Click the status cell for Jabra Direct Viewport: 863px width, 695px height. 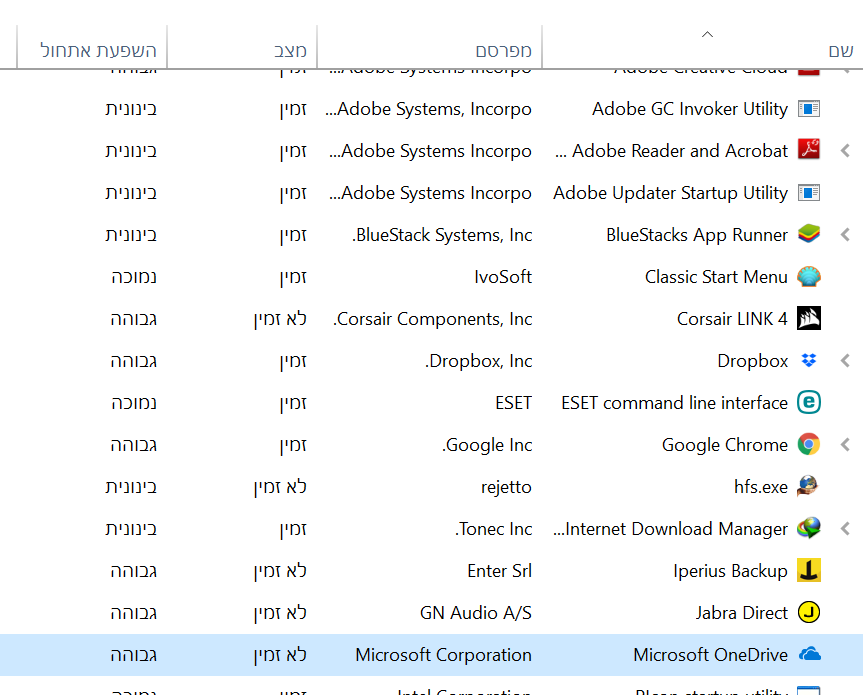[280, 612]
